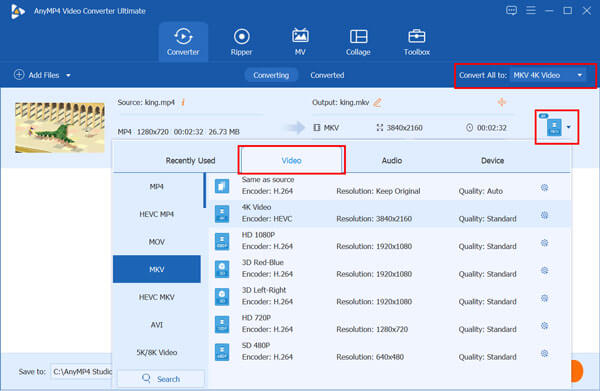Click the 'Source: king.mp4' label
Viewport: 600px width, 391px height.
pos(146,102)
